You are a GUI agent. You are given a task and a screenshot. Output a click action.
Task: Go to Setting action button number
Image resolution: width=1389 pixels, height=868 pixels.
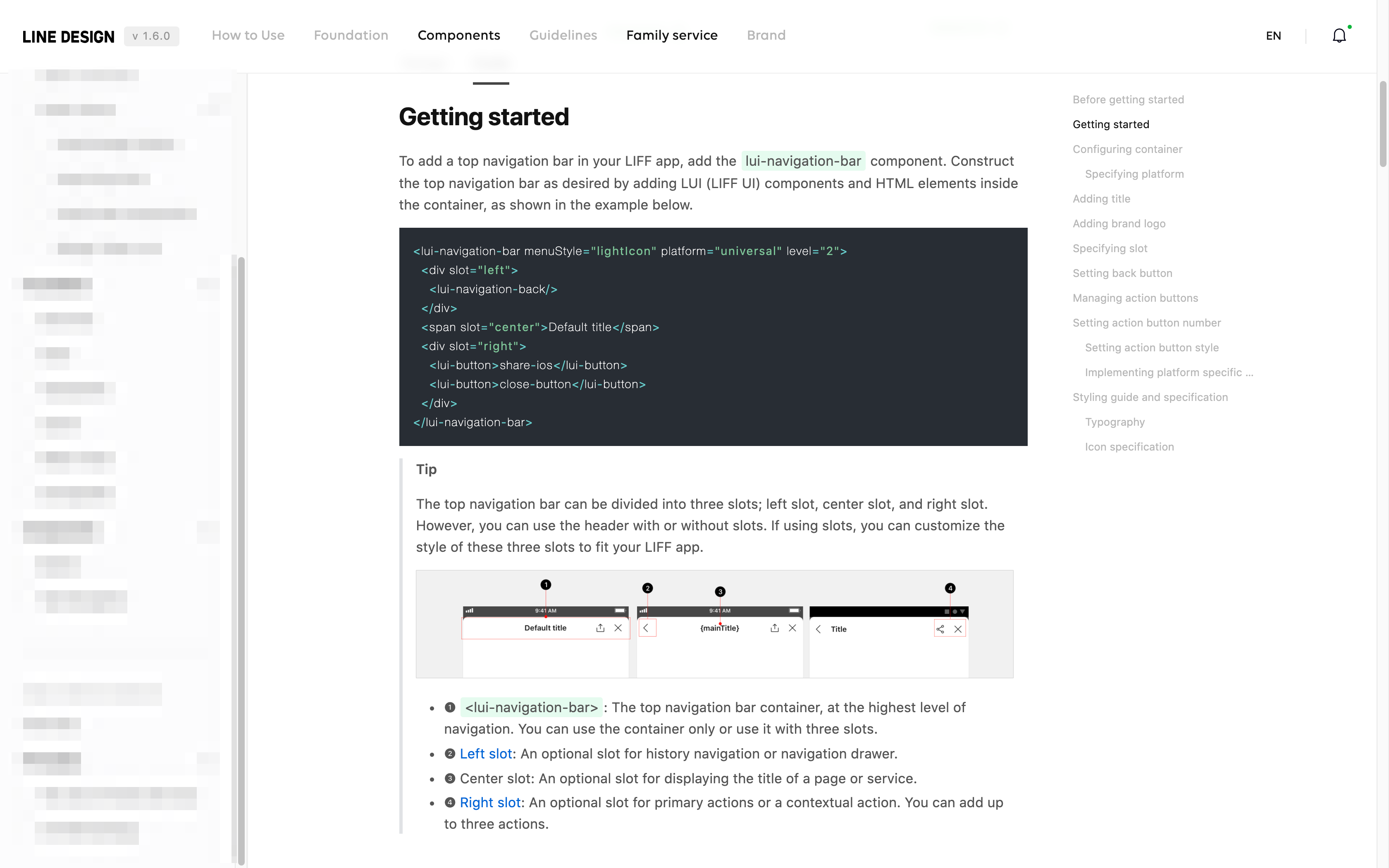click(x=1146, y=323)
